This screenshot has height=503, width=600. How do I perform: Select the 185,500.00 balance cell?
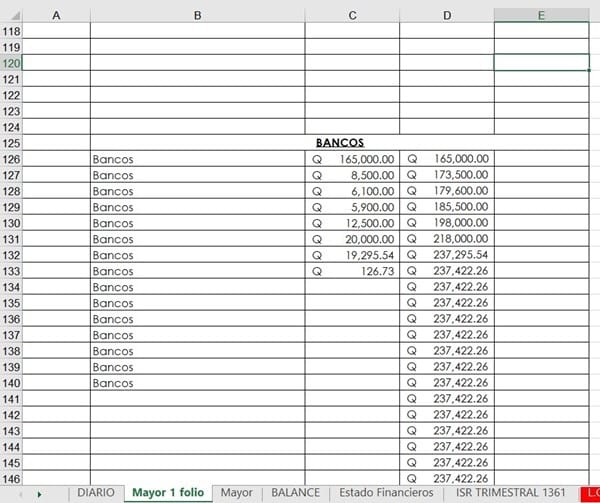[x=447, y=207]
